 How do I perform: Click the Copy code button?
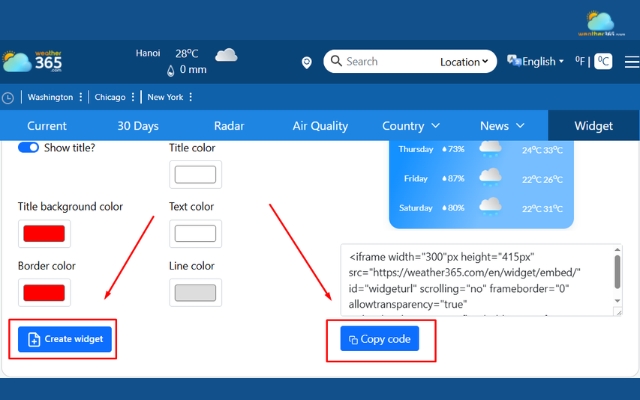click(380, 339)
